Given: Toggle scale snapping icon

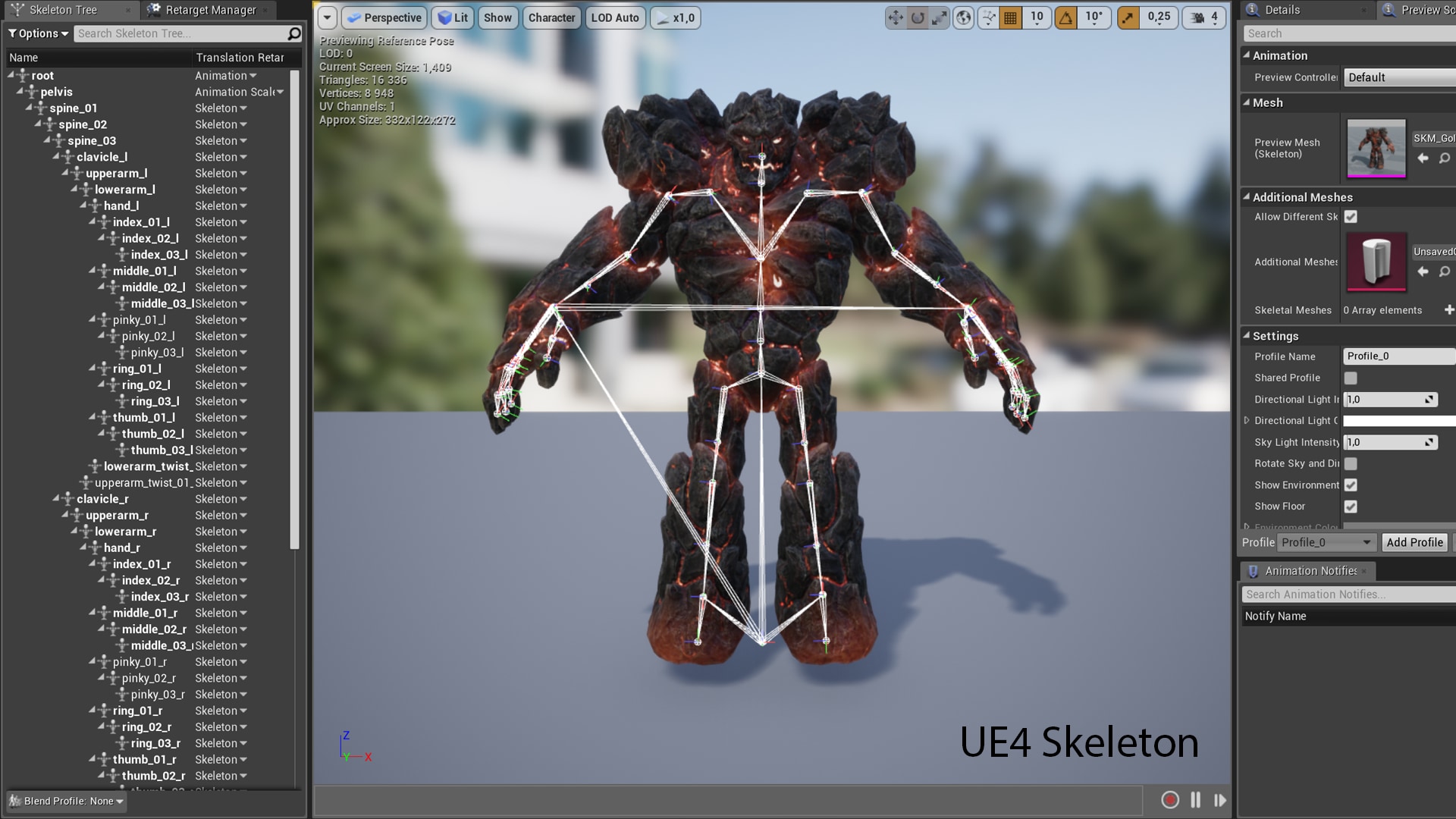Looking at the screenshot, I should 1128,17.
